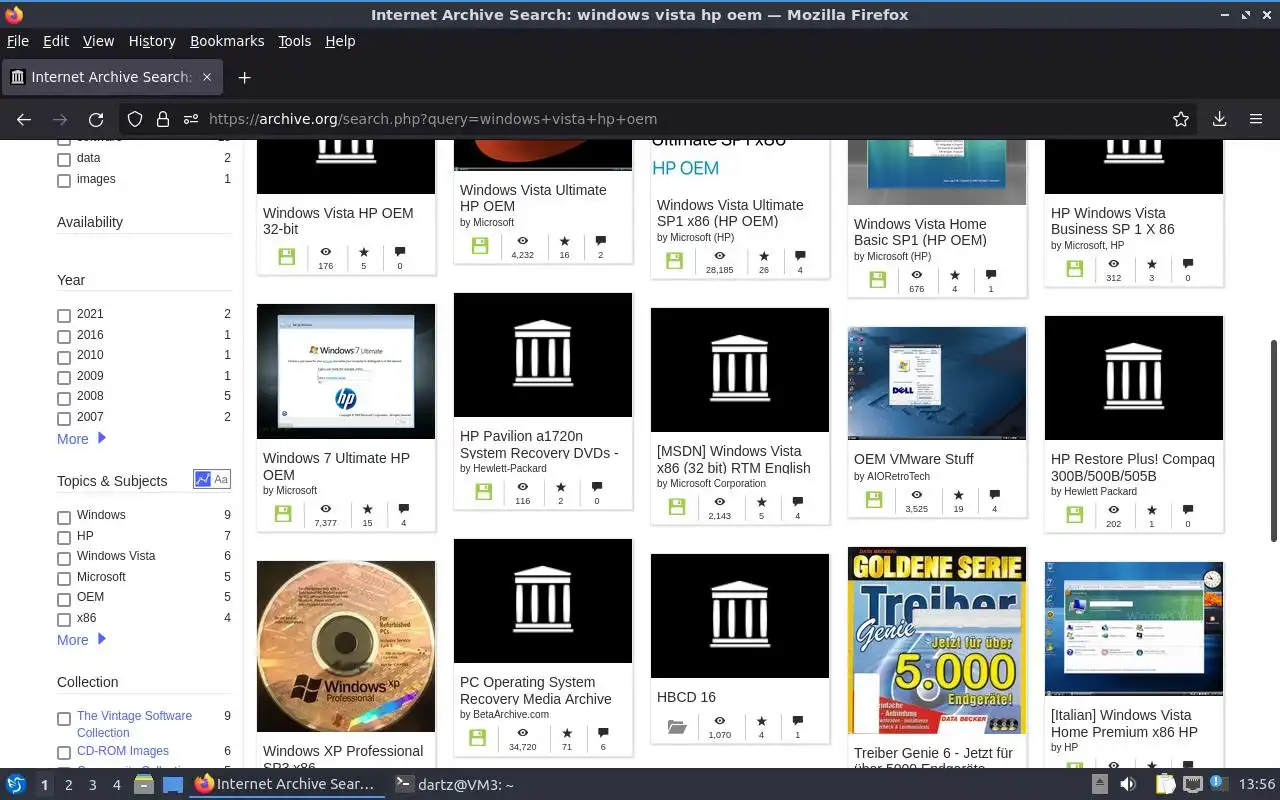This screenshot has height=800, width=1280.
Task: Open the OEM VMware Stuff title link
Action: [914, 459]
